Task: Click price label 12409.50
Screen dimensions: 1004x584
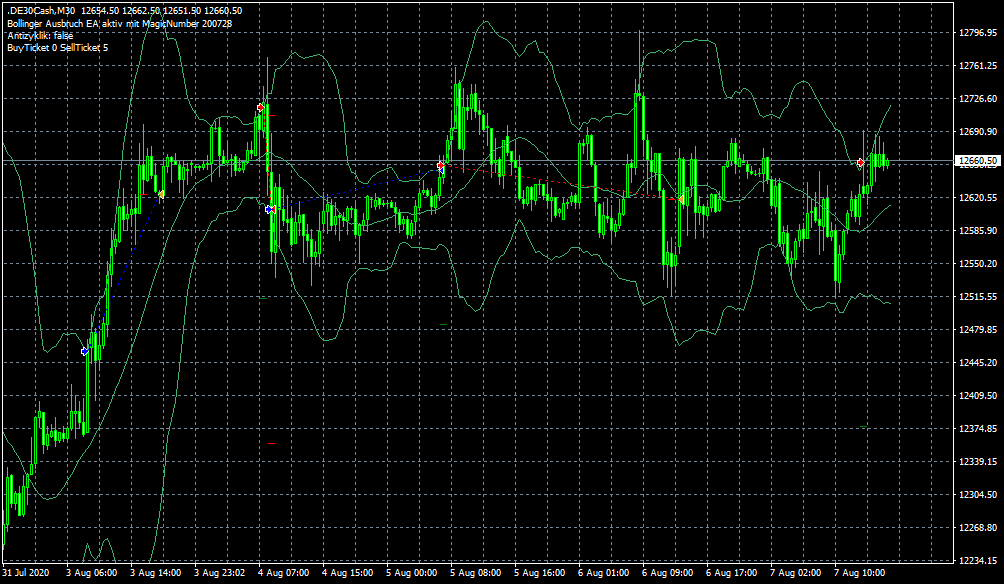Action: [978, 396]
